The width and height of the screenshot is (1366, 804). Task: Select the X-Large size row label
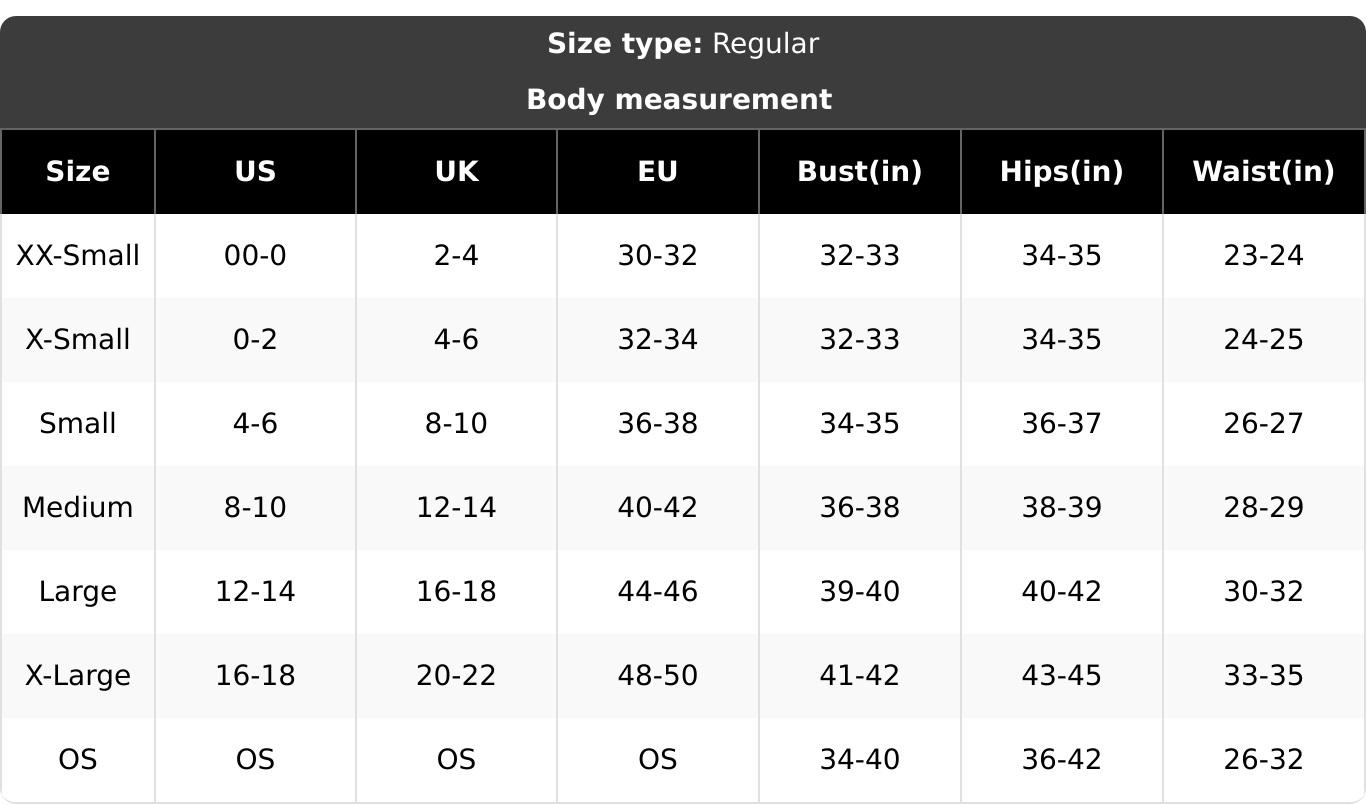(77, 675)
